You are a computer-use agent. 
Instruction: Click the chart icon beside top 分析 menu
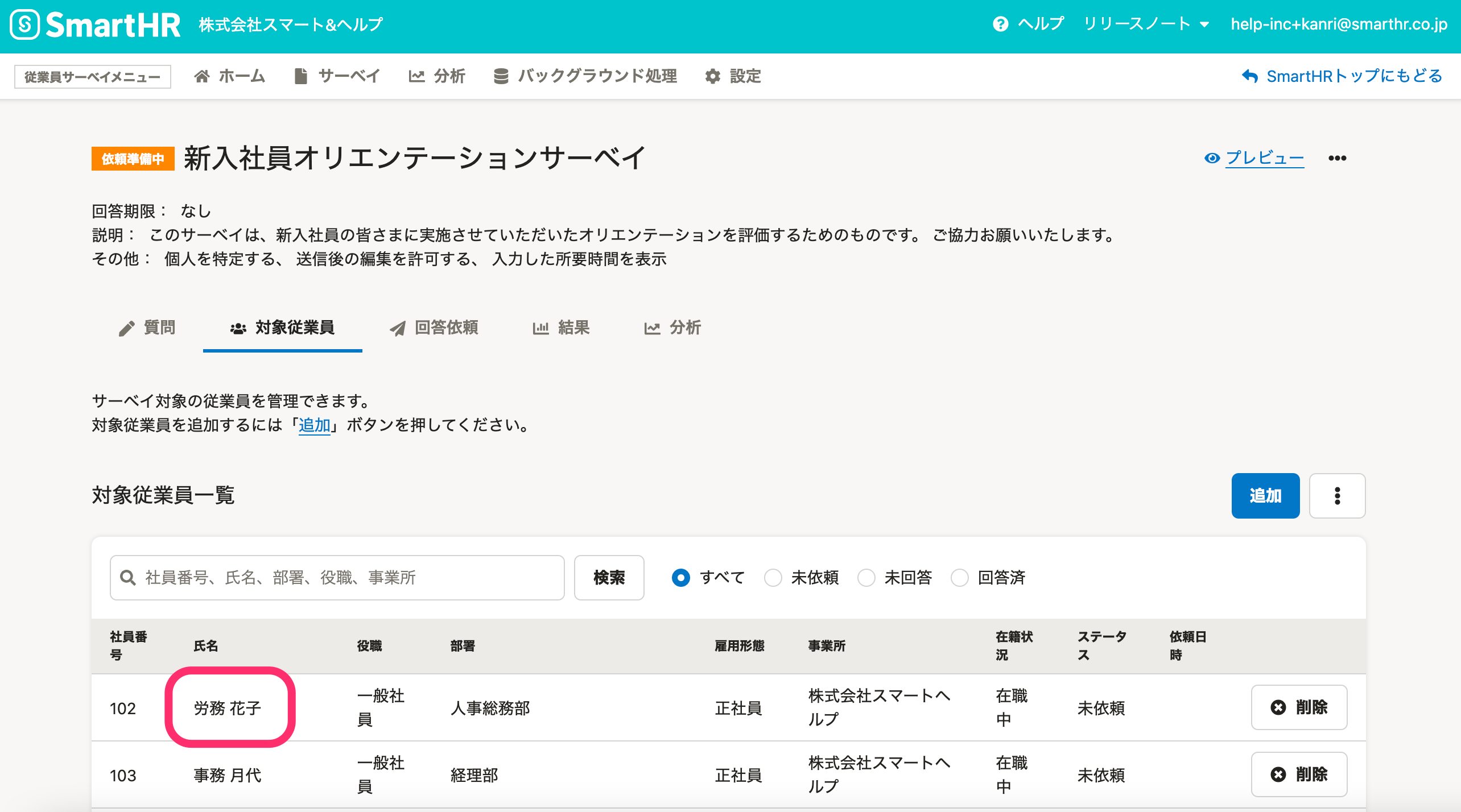click(416, 76)
